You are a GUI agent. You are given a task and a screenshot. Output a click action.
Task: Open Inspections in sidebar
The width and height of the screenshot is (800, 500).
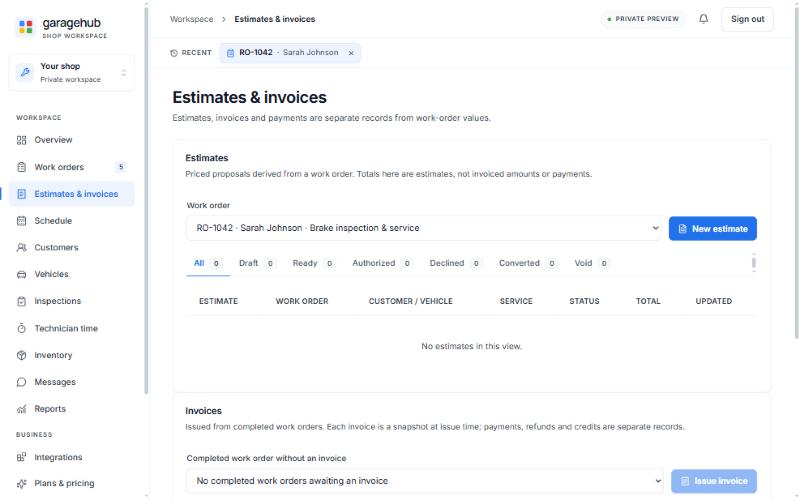coord(71,301)
